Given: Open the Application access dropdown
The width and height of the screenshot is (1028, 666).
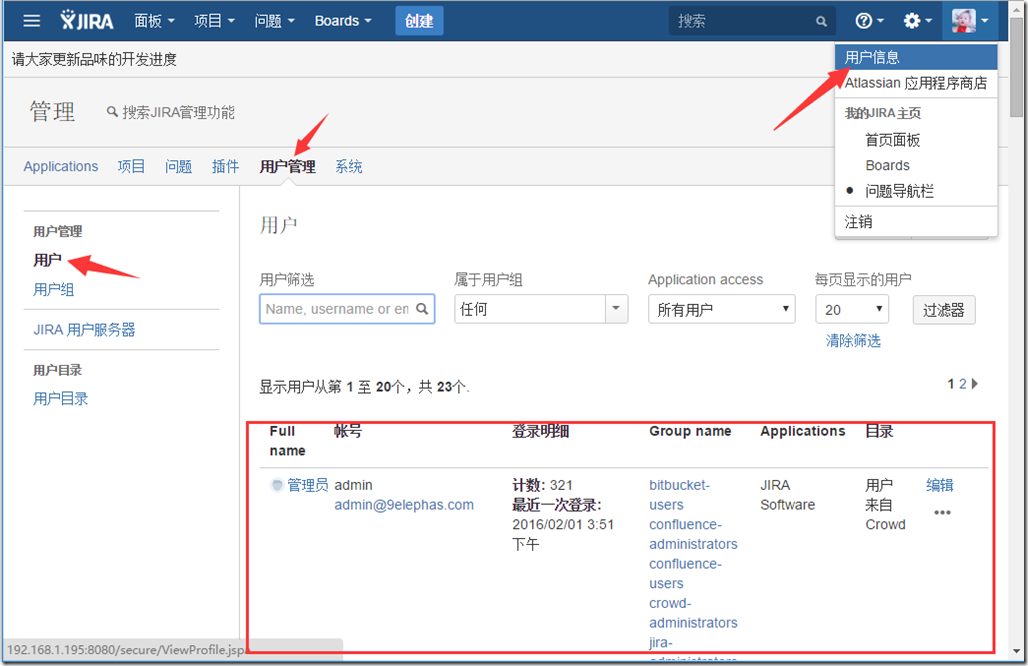Looking at the screenshot, I should pos(721,310).
